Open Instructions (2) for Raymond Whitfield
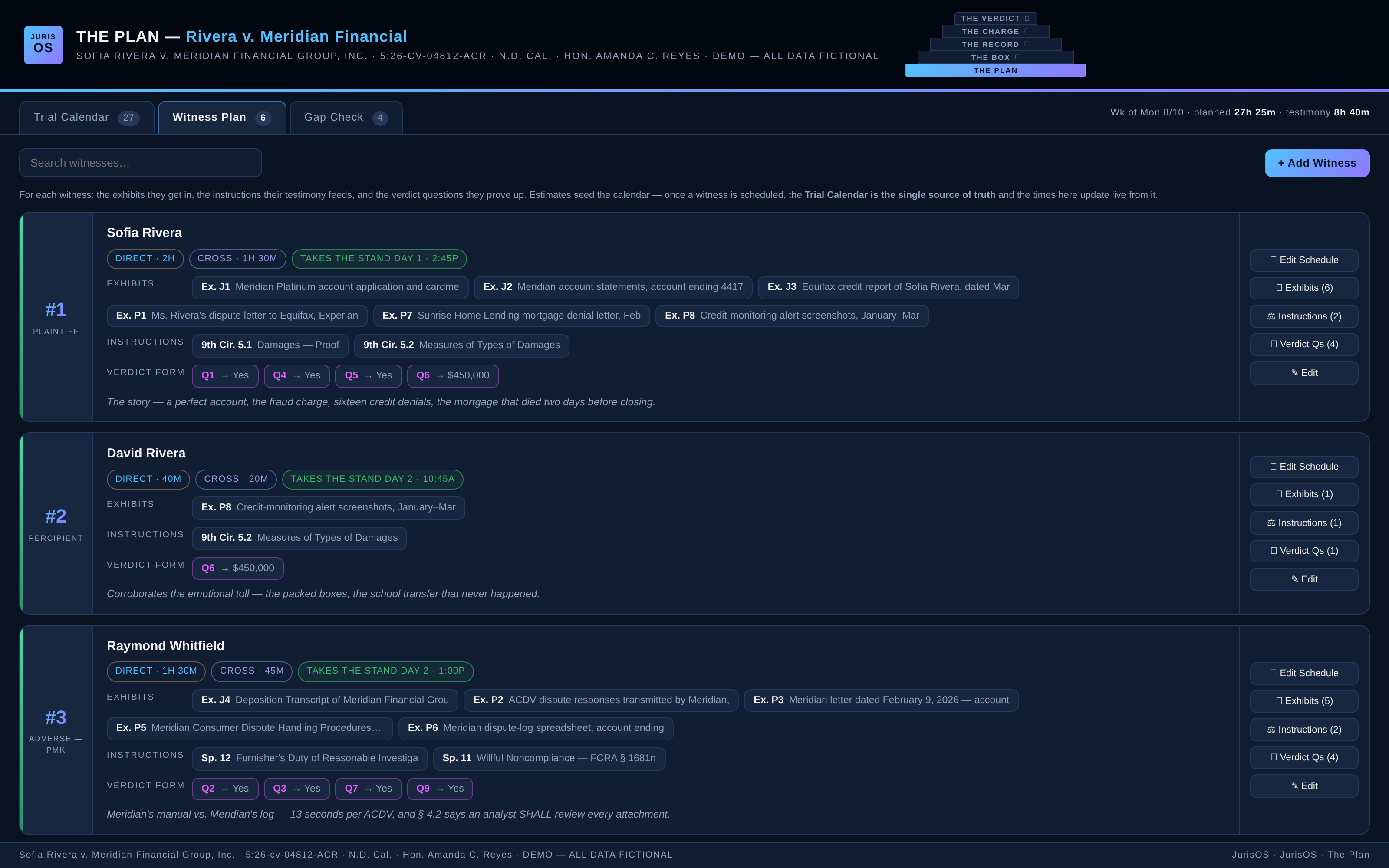This screenshot has height=868, width=1389. tap(1304, 730)
